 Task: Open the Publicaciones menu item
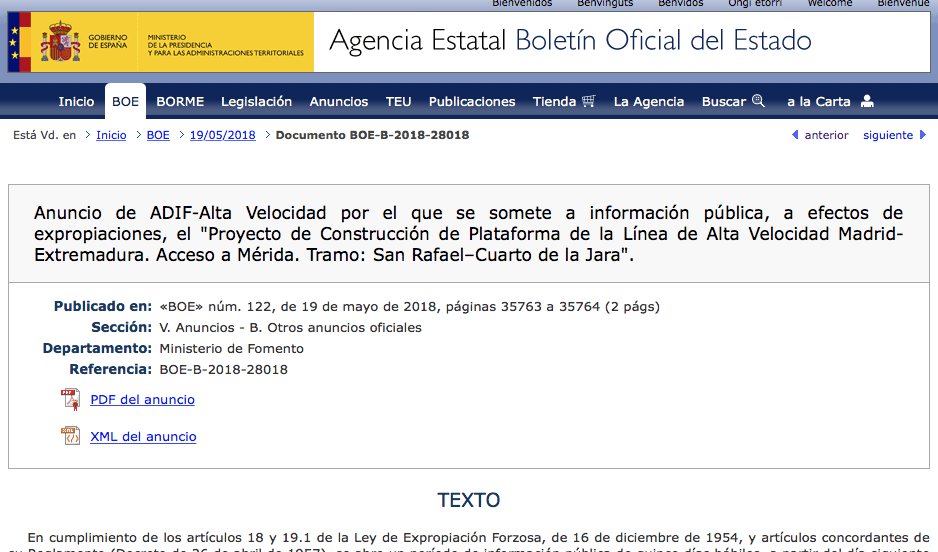472,102
